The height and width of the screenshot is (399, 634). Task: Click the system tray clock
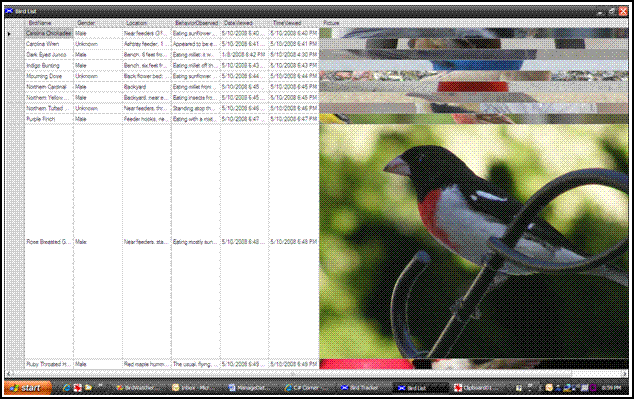click(x=611, y=388)
